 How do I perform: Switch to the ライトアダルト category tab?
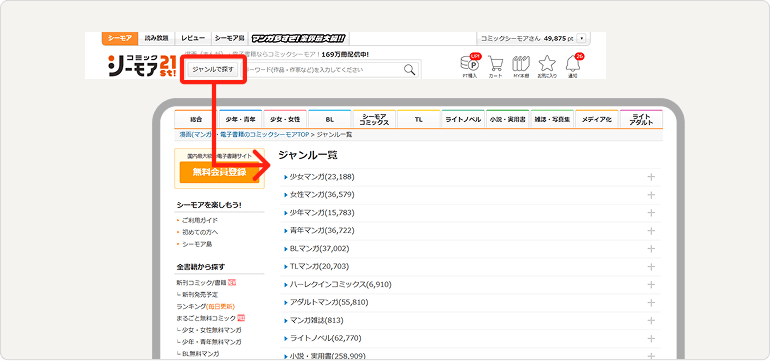641,119
